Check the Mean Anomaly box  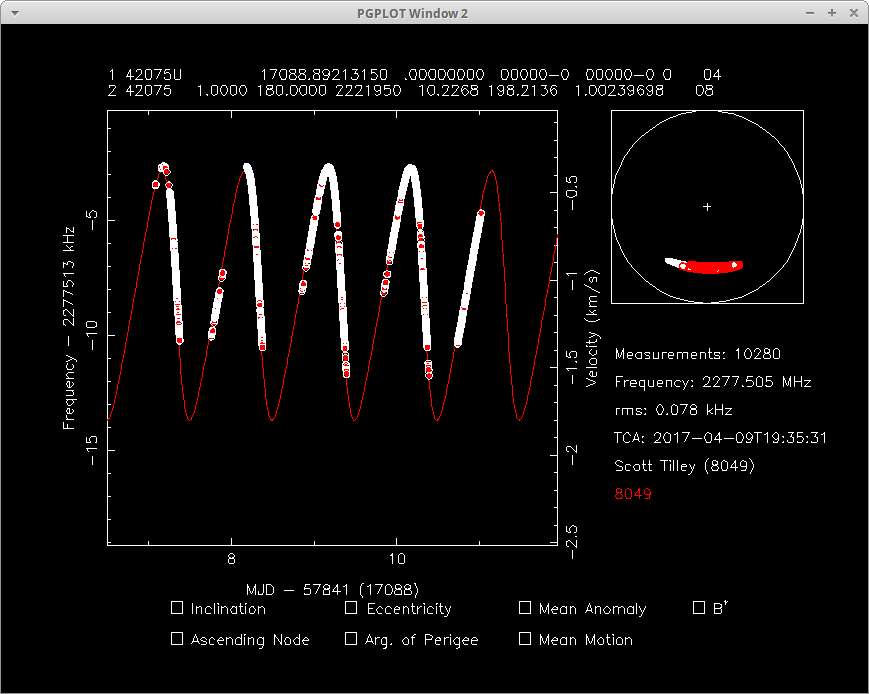click(525, 608)
